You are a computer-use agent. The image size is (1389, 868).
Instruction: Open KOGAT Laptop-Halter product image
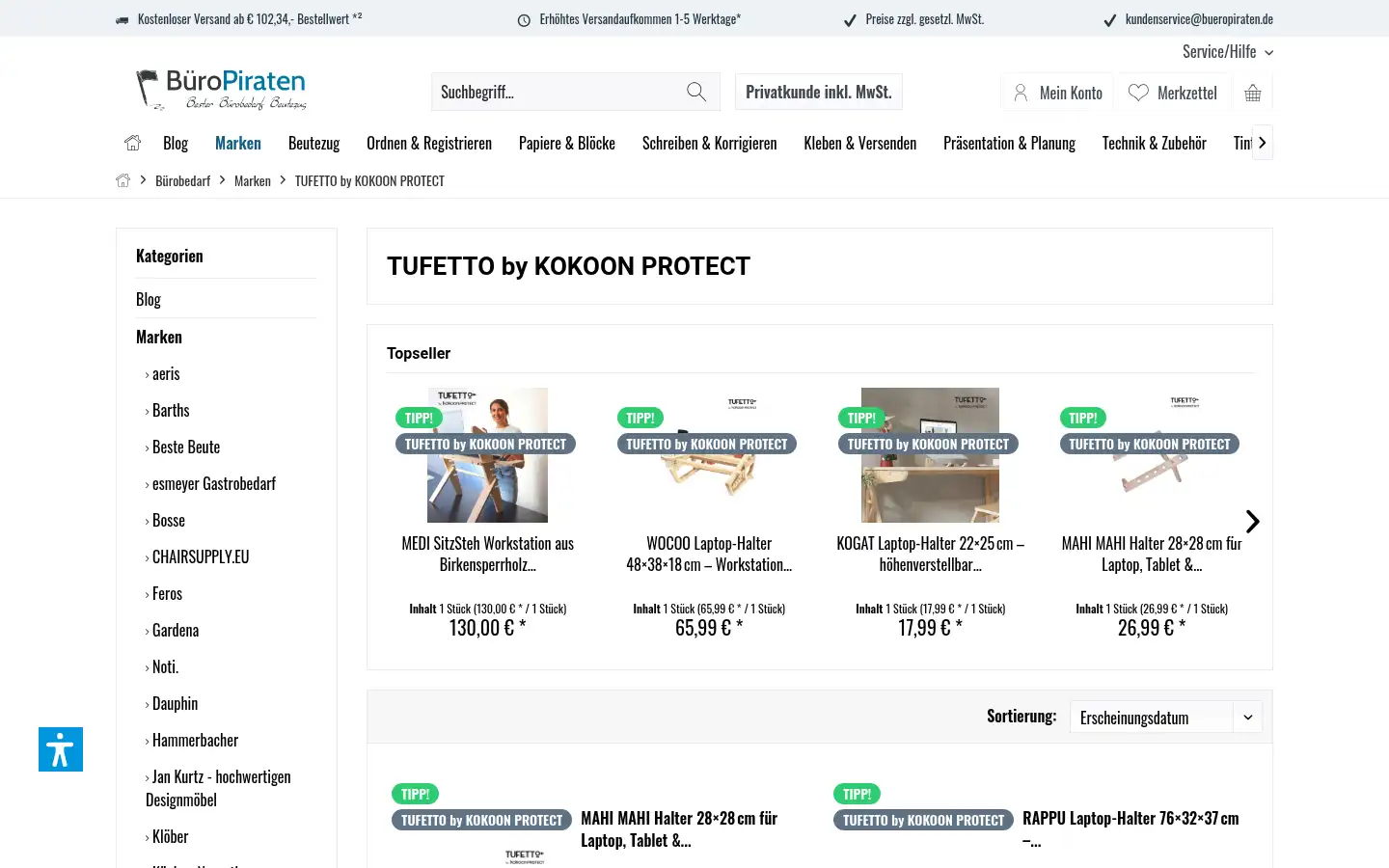(x=930, y=455)
